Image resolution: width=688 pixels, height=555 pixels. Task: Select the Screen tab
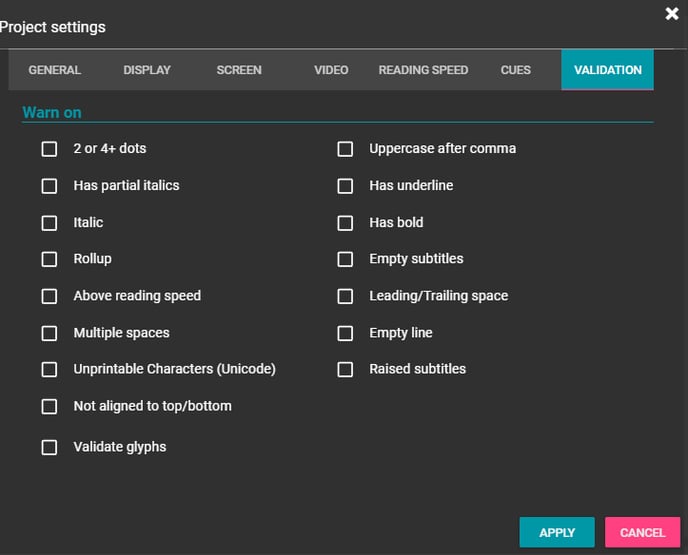[x=239, y=70]
